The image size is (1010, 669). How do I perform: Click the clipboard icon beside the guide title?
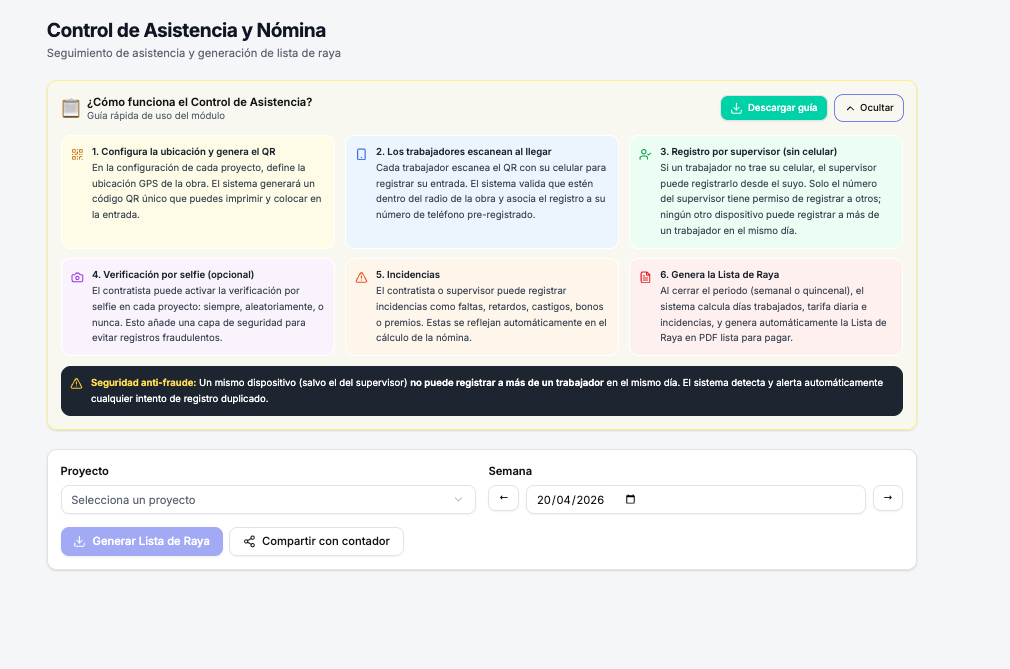pyautogui.click(x=71, y=108)
